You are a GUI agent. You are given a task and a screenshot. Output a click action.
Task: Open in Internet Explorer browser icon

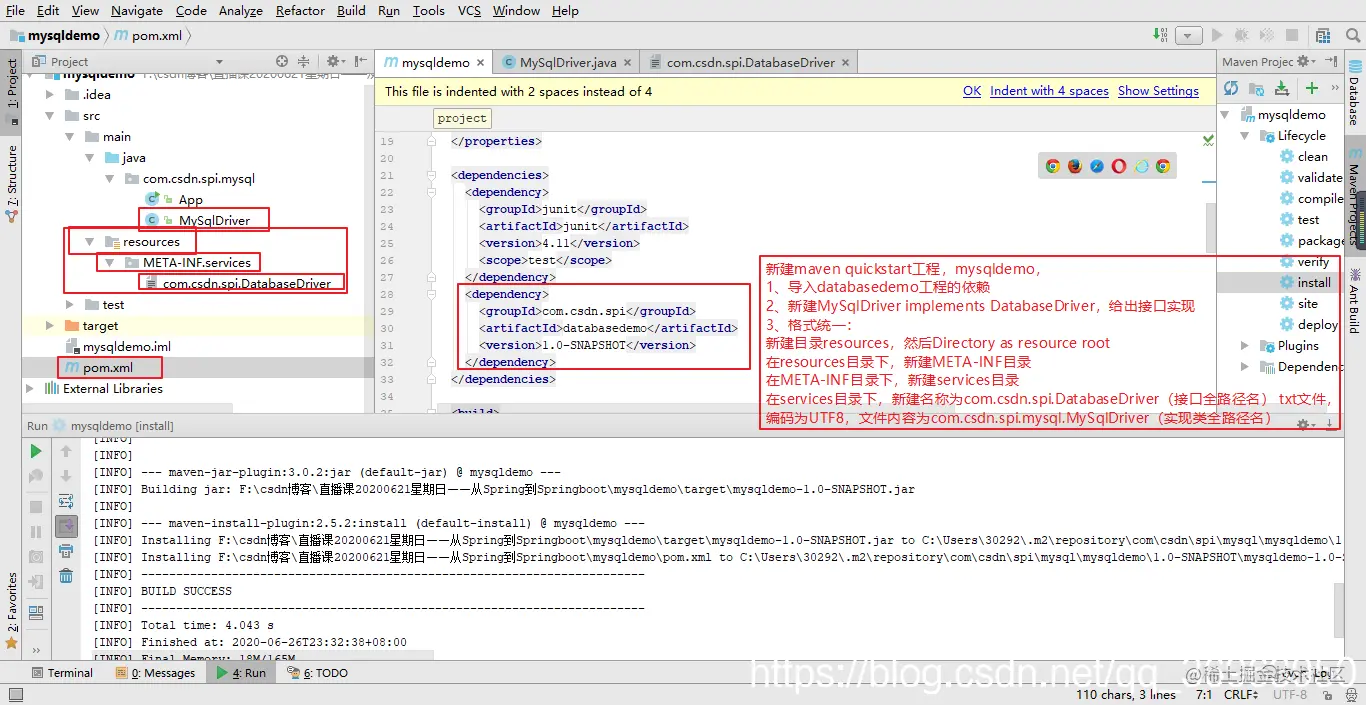[1141, 166]
